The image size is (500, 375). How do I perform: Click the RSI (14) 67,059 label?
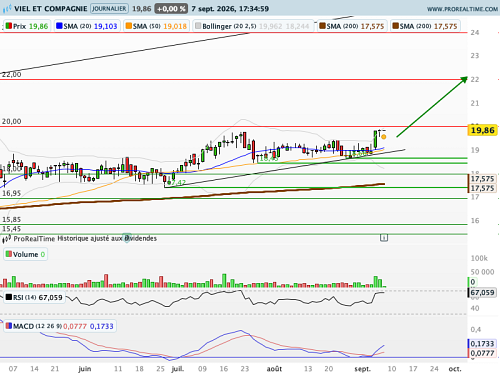[x=34, y=297]
